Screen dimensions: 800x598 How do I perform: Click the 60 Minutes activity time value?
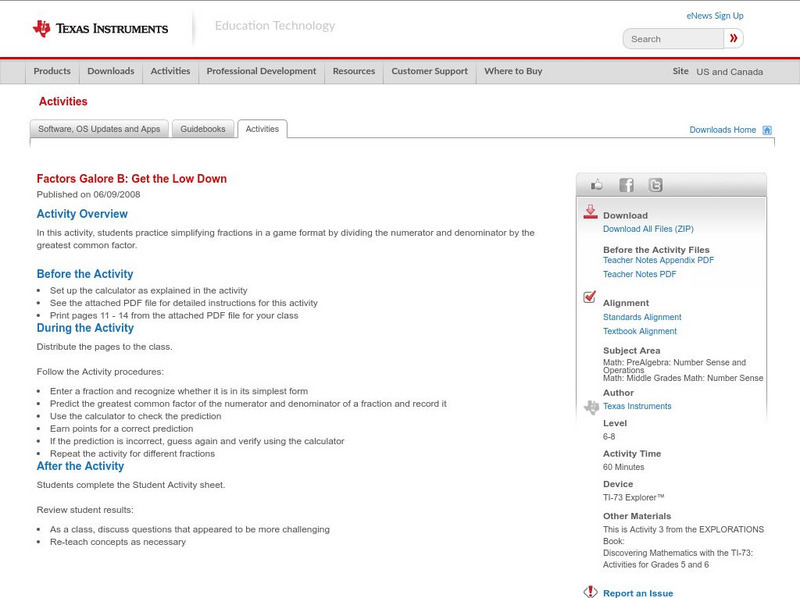(x=623, y=467)
